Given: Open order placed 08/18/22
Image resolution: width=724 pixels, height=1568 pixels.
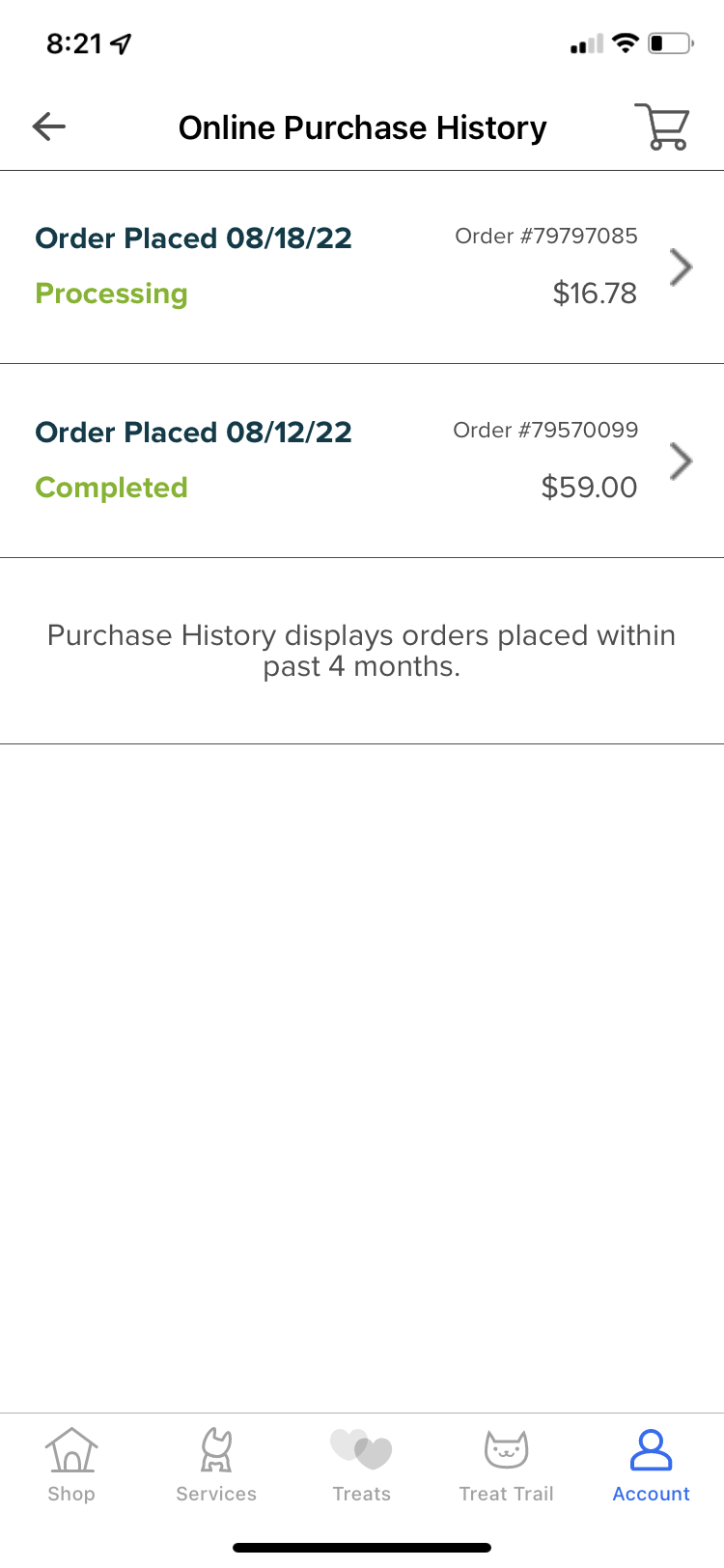Looking at the screenshot, I should point(193,238).
